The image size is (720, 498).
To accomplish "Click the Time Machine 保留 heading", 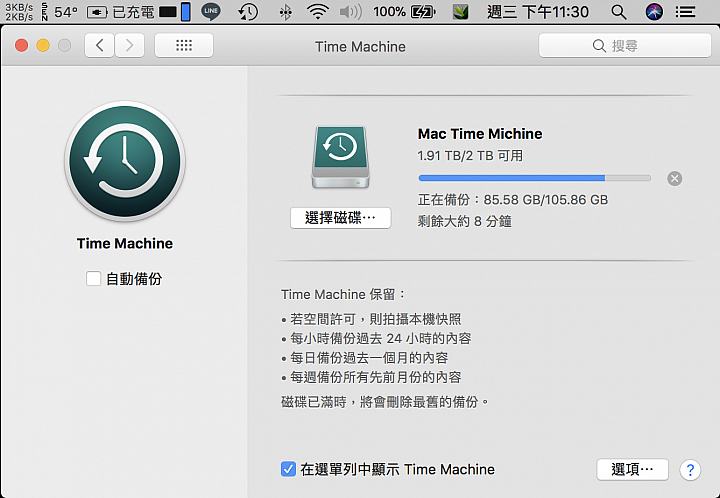I will pos(343,294).
